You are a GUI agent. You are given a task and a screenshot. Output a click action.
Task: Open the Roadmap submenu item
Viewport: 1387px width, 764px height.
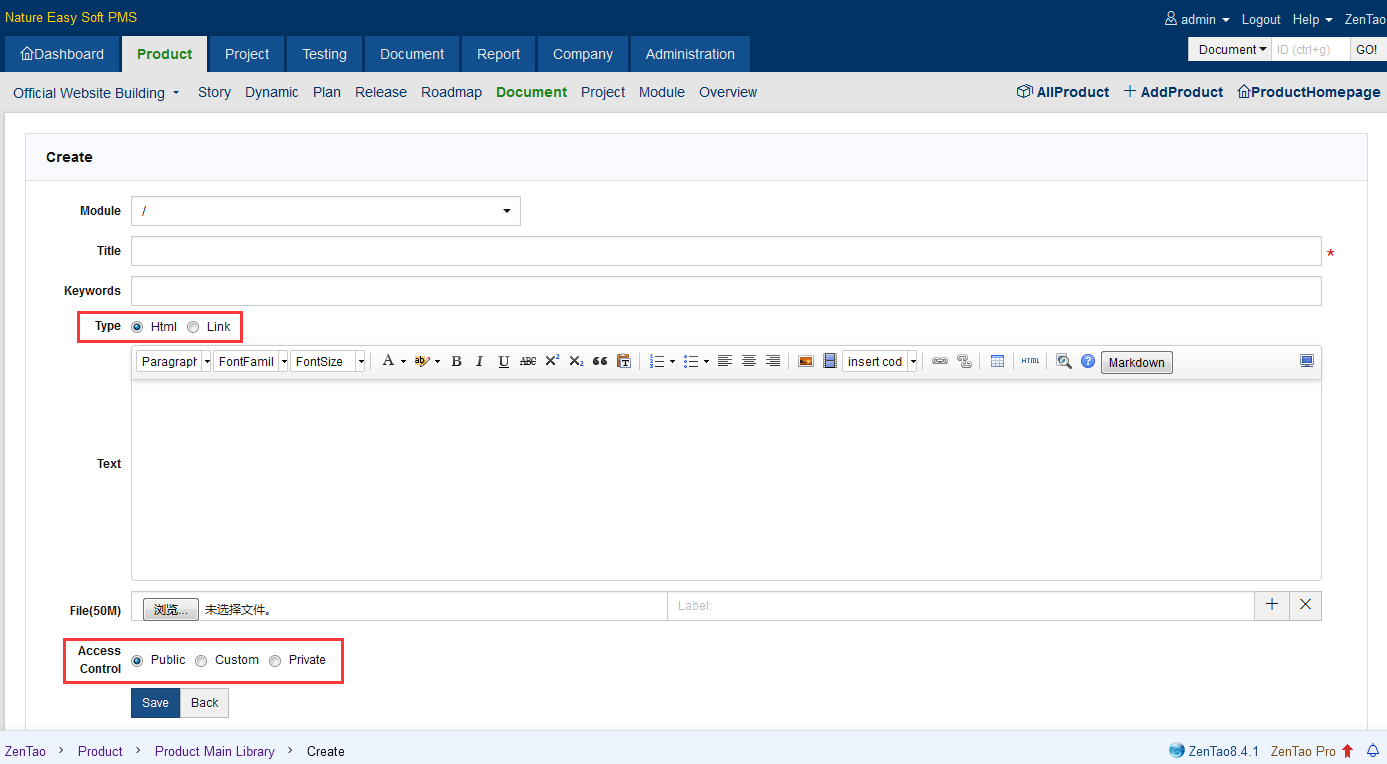tap(451, 92)
